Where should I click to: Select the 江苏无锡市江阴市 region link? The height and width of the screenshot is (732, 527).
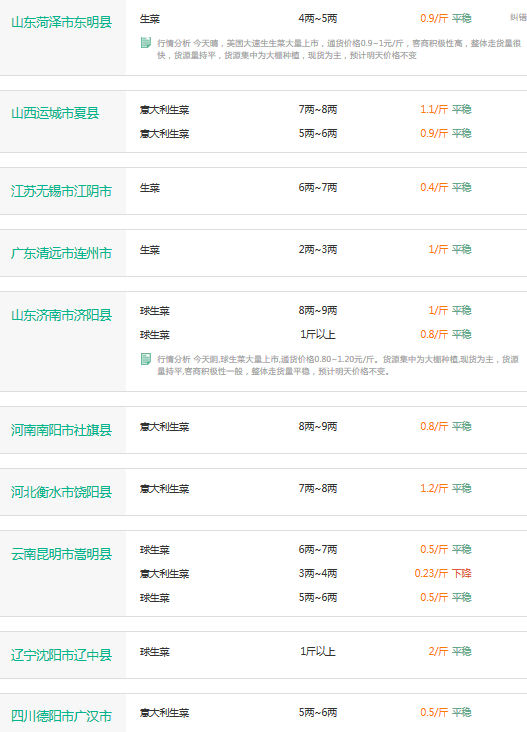pos(62,191)
